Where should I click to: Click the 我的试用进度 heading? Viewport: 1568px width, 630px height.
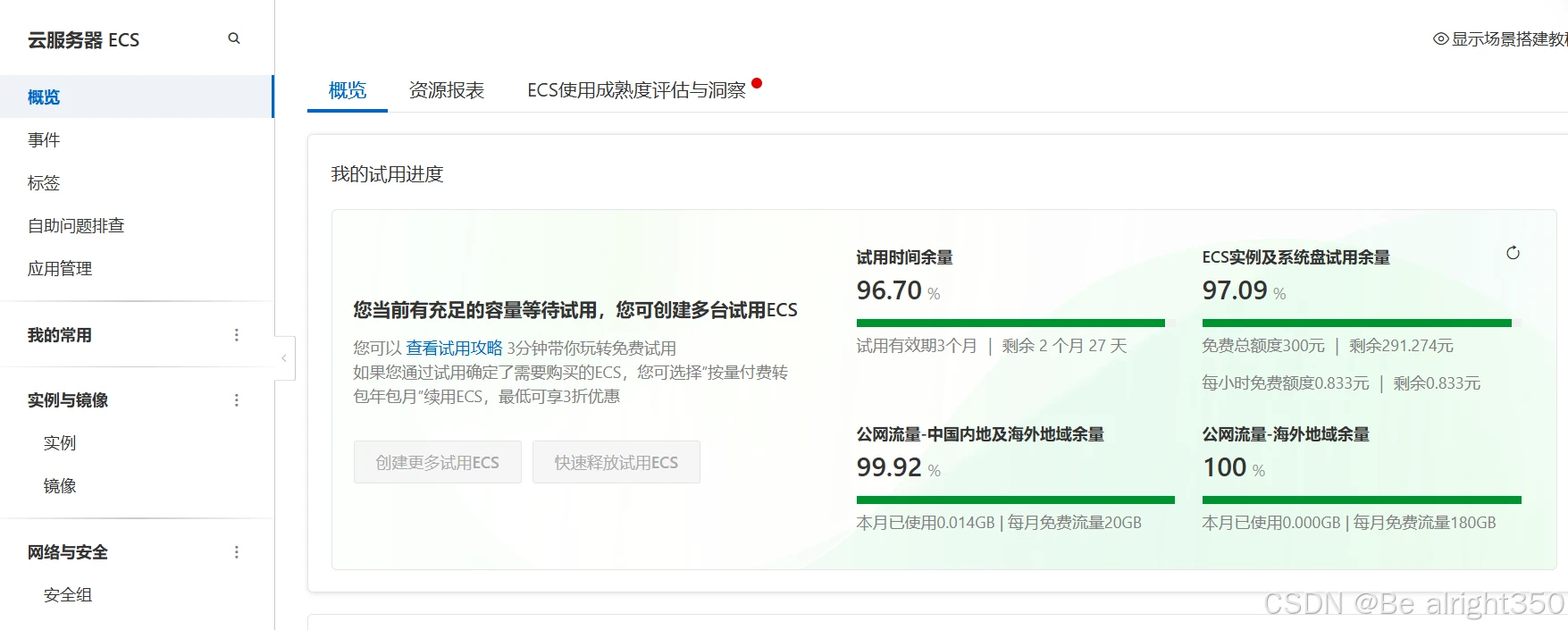(388, 174)
